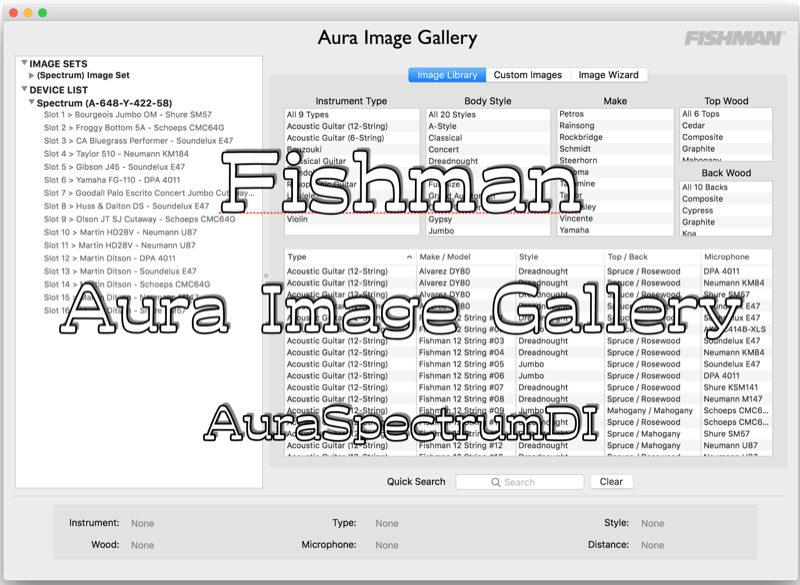Pick Graphite in the Back Wood list
The image size is (800, 585).
click(726, 222)
